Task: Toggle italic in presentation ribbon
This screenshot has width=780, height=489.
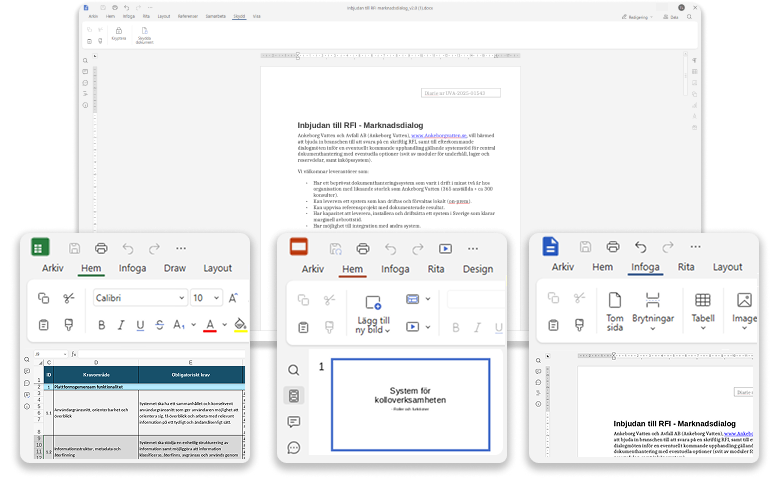Action: pos(477,327)
